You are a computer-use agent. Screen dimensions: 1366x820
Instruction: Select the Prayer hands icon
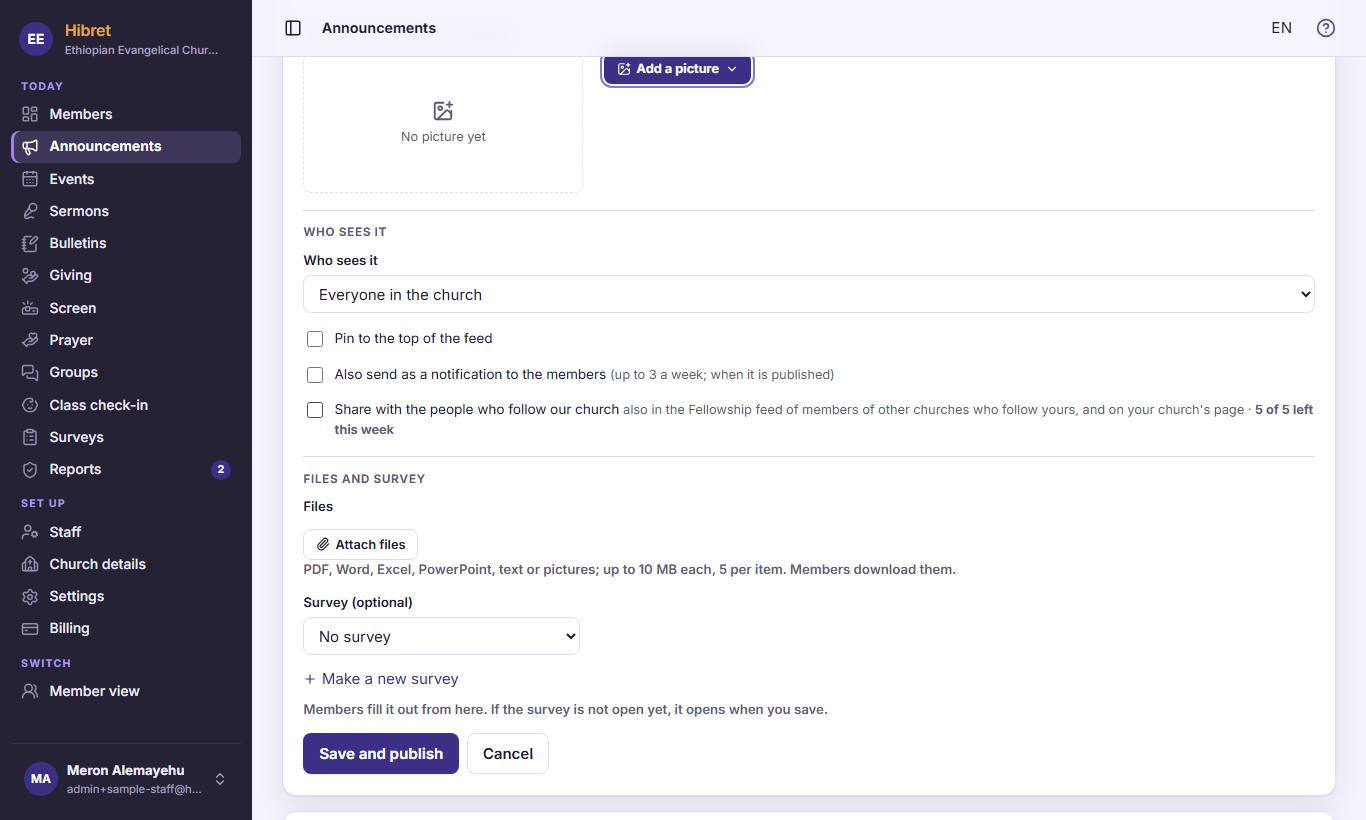click(30, 340)
